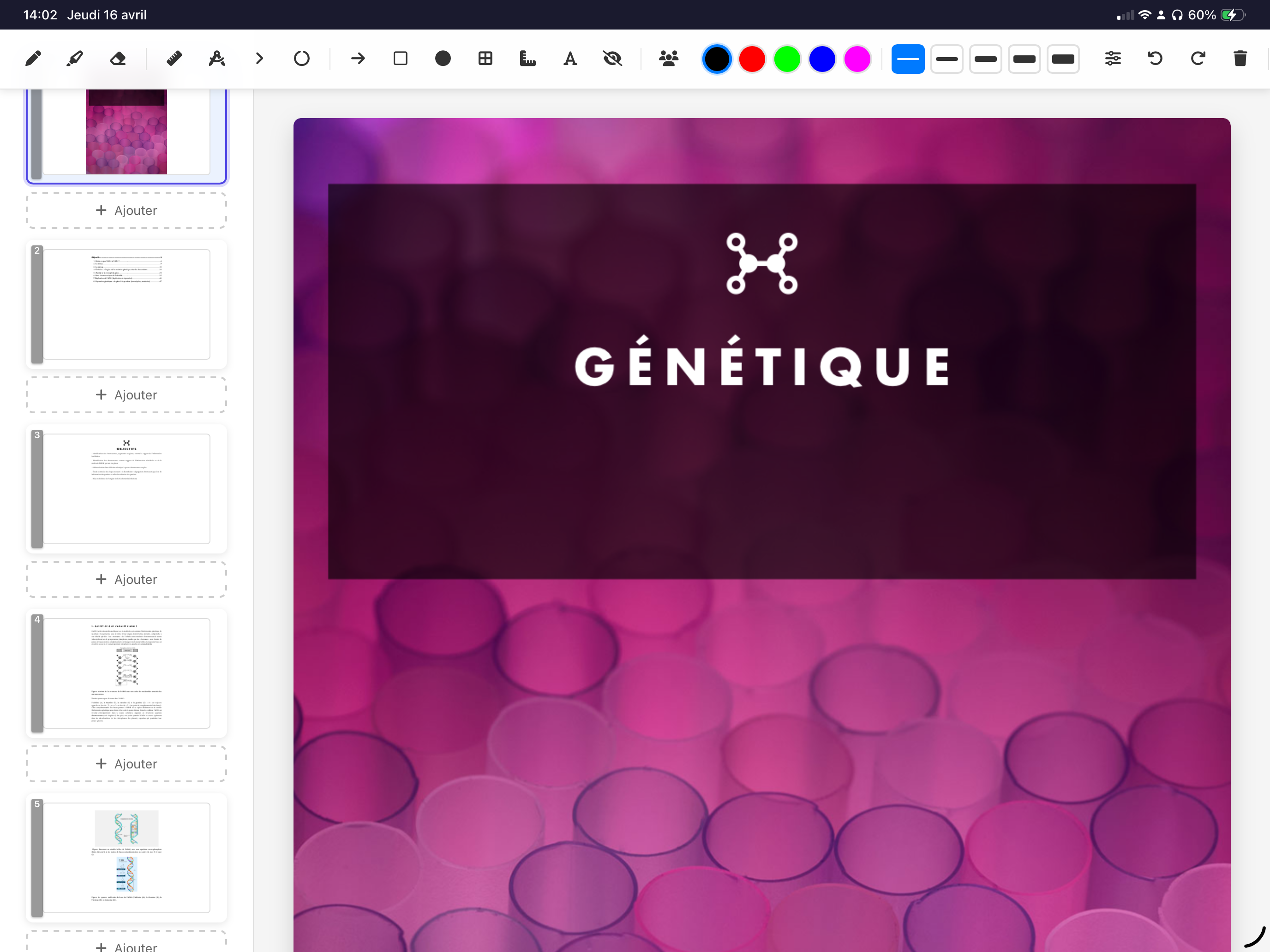Undo the last action
1270x952 pixels.
tap(1155, 59)
